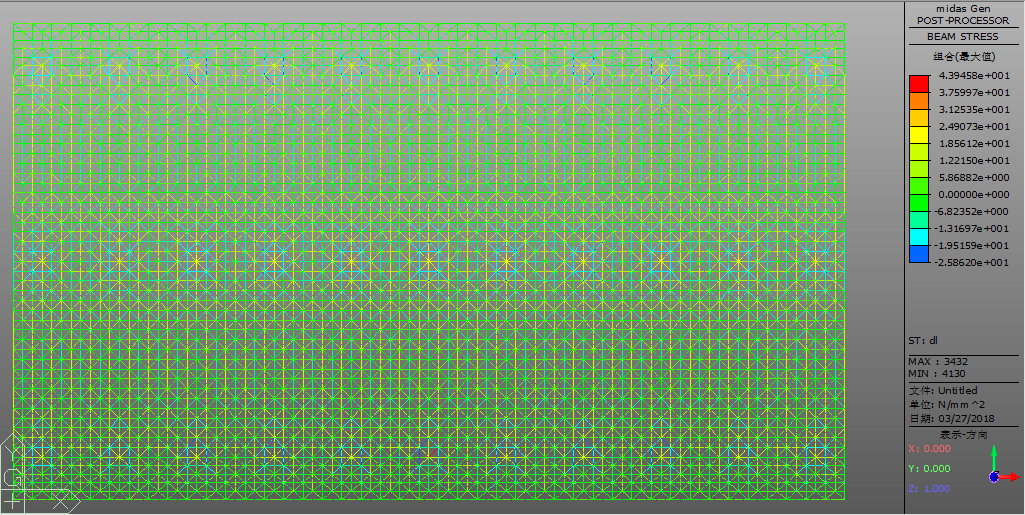Click the 文件: Untitled file label
Screen dimensions: 1025x515
pyautogui.click(x=943, y=390)
